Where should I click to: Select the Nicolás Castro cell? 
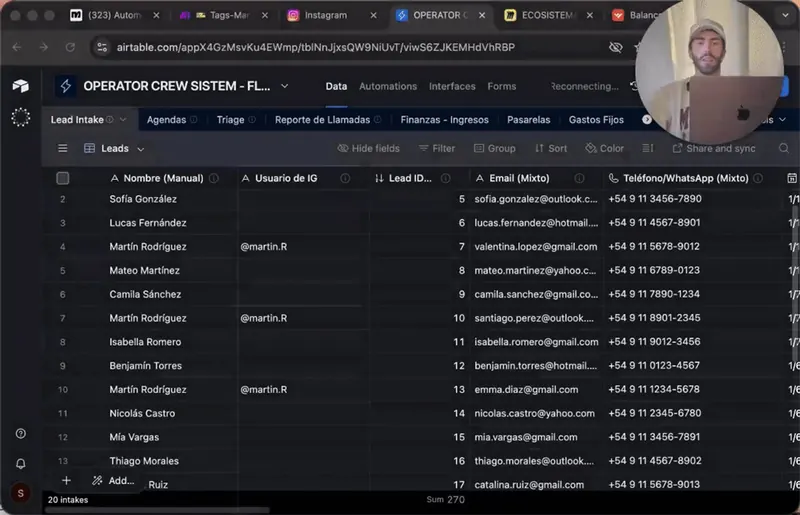pyautogui.click(x=143, y=413)
